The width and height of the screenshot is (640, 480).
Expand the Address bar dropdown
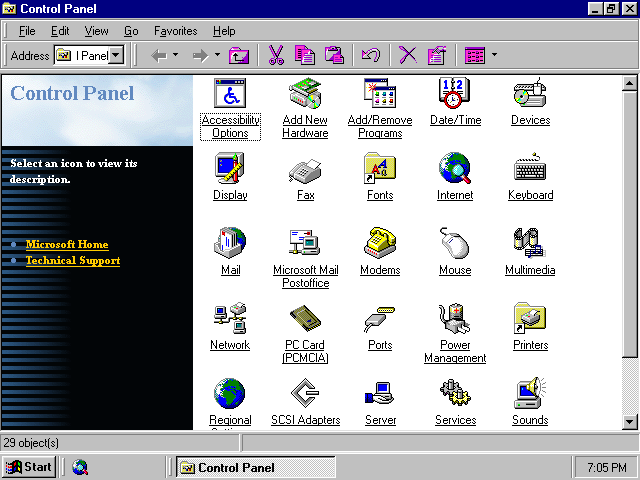point(117,56)
